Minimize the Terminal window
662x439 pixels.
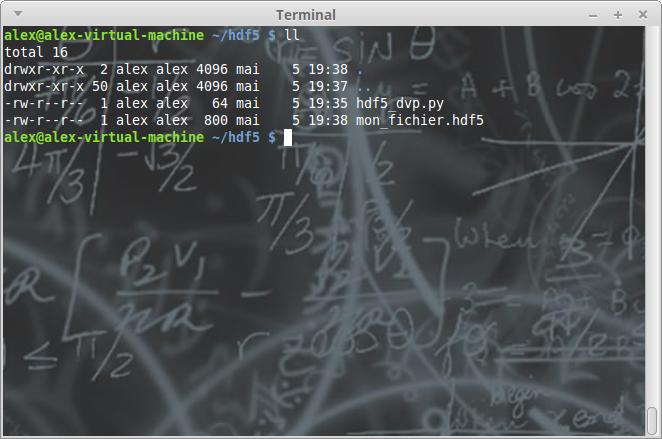click(597, 15)
